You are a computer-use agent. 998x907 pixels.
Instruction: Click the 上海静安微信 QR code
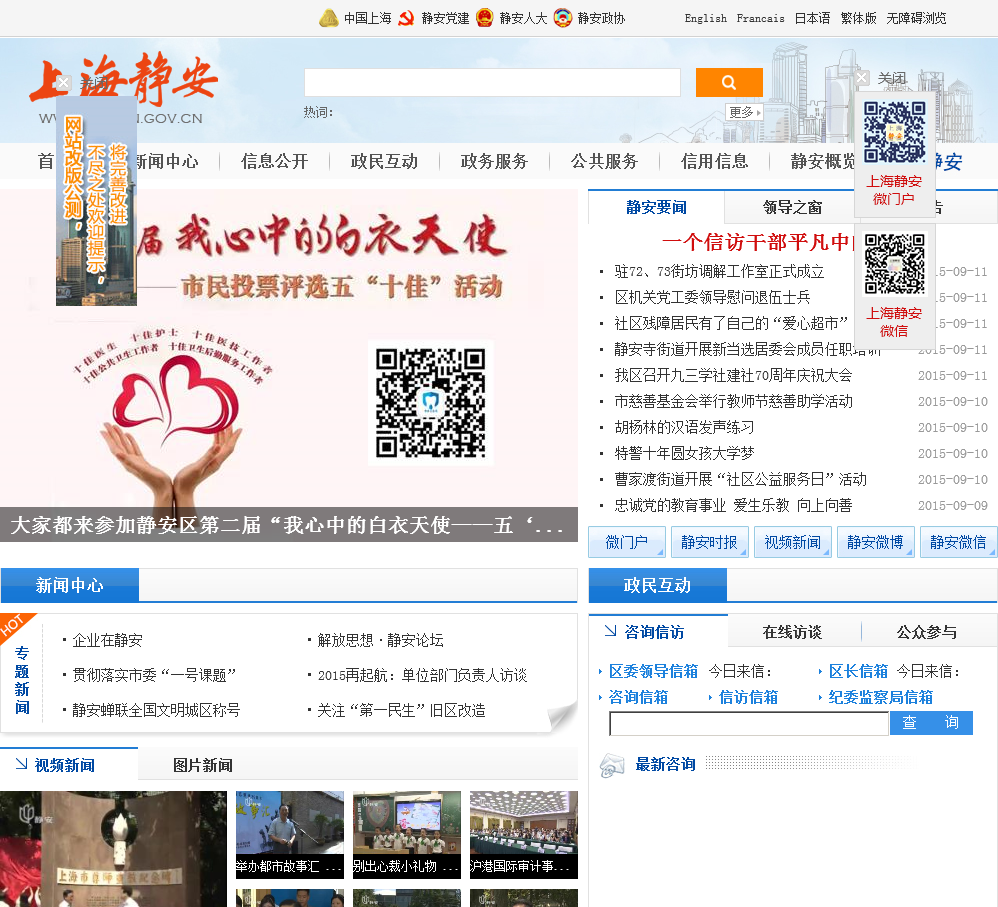click(x=894, y=264)
